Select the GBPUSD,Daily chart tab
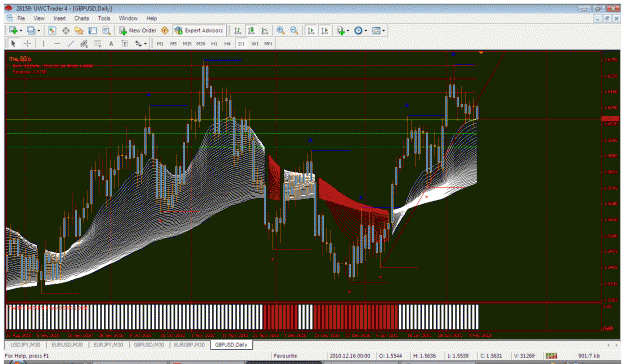Viewport: 625px width, 364px height. 231,345
